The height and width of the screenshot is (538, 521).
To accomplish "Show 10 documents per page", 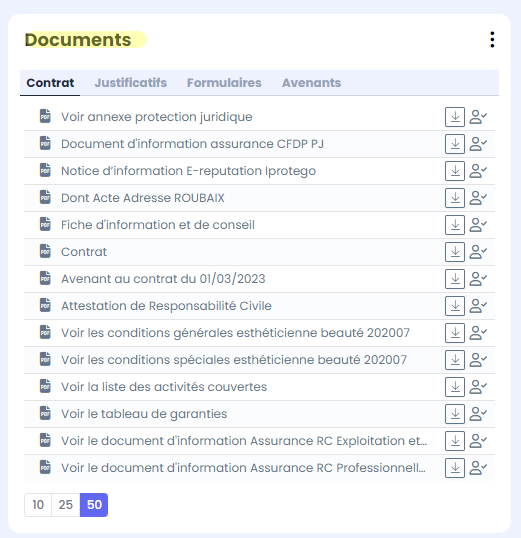I will pyautogui.click(x=38, y=505).
